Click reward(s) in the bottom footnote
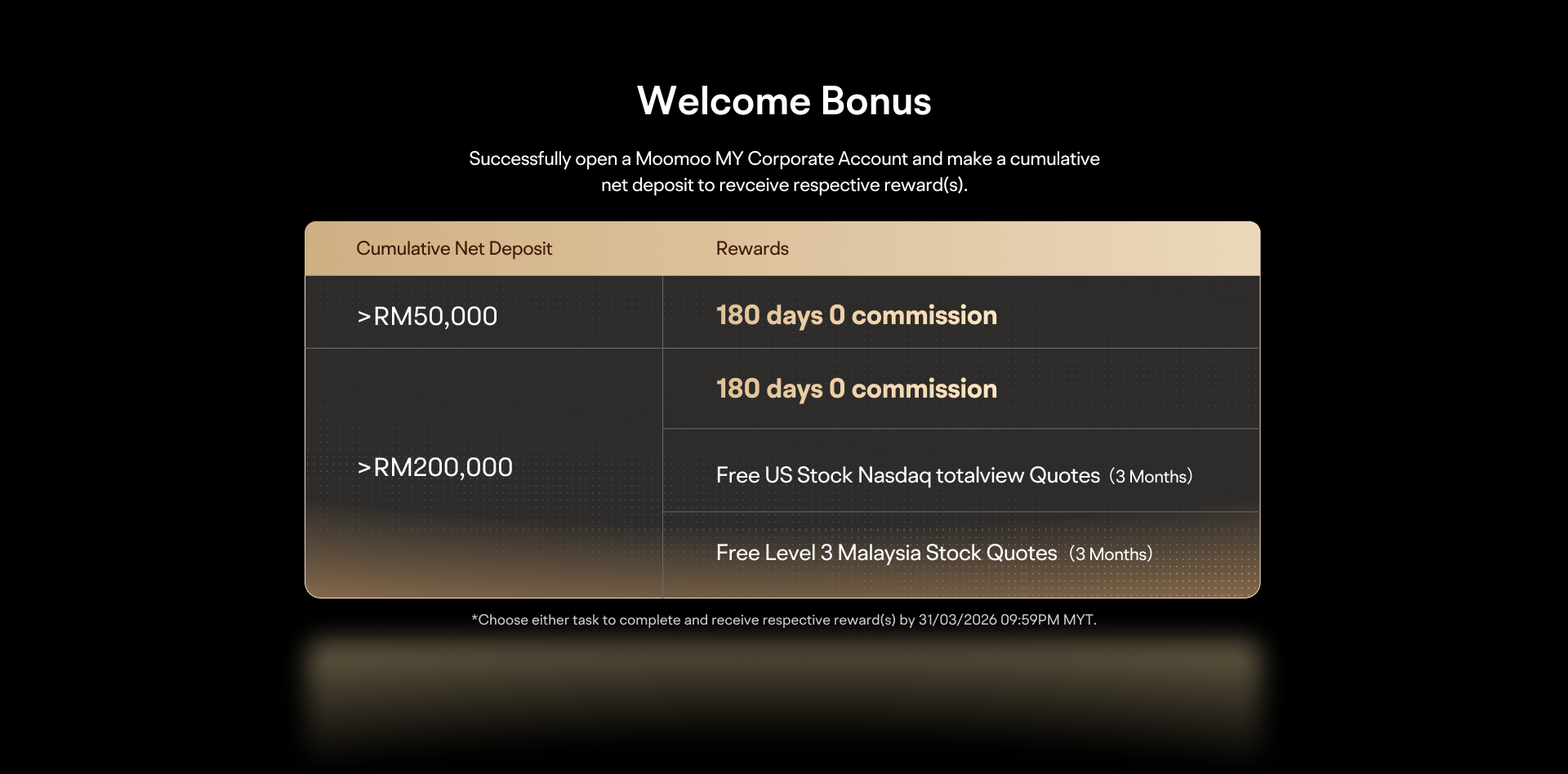 [864, 620]
